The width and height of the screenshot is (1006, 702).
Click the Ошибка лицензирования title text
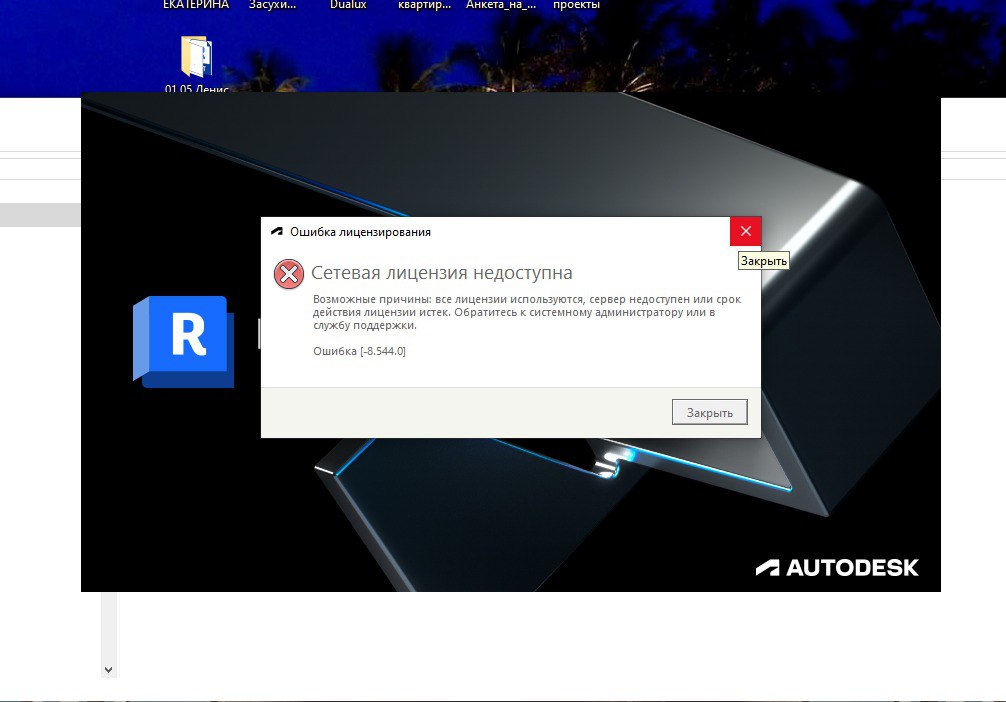tap(360, 232)
